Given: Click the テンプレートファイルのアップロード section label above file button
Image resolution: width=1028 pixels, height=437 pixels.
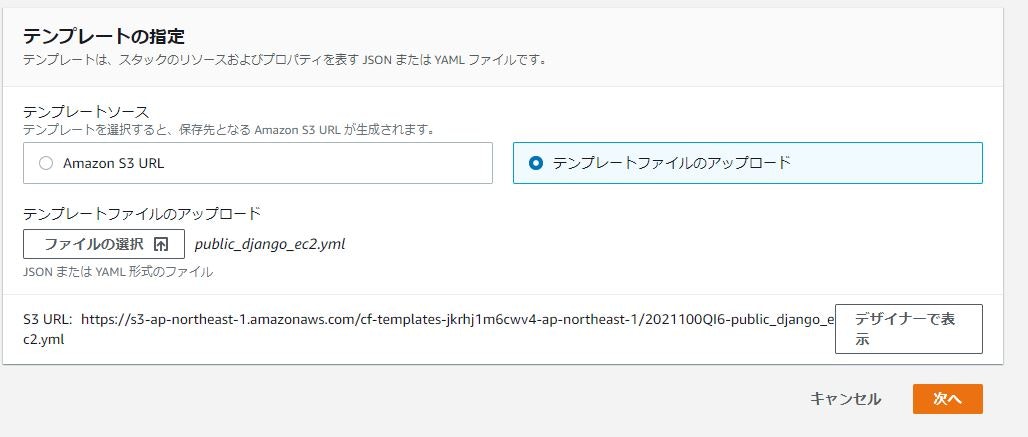Looking at the screenshot, I should coord(142,214).
